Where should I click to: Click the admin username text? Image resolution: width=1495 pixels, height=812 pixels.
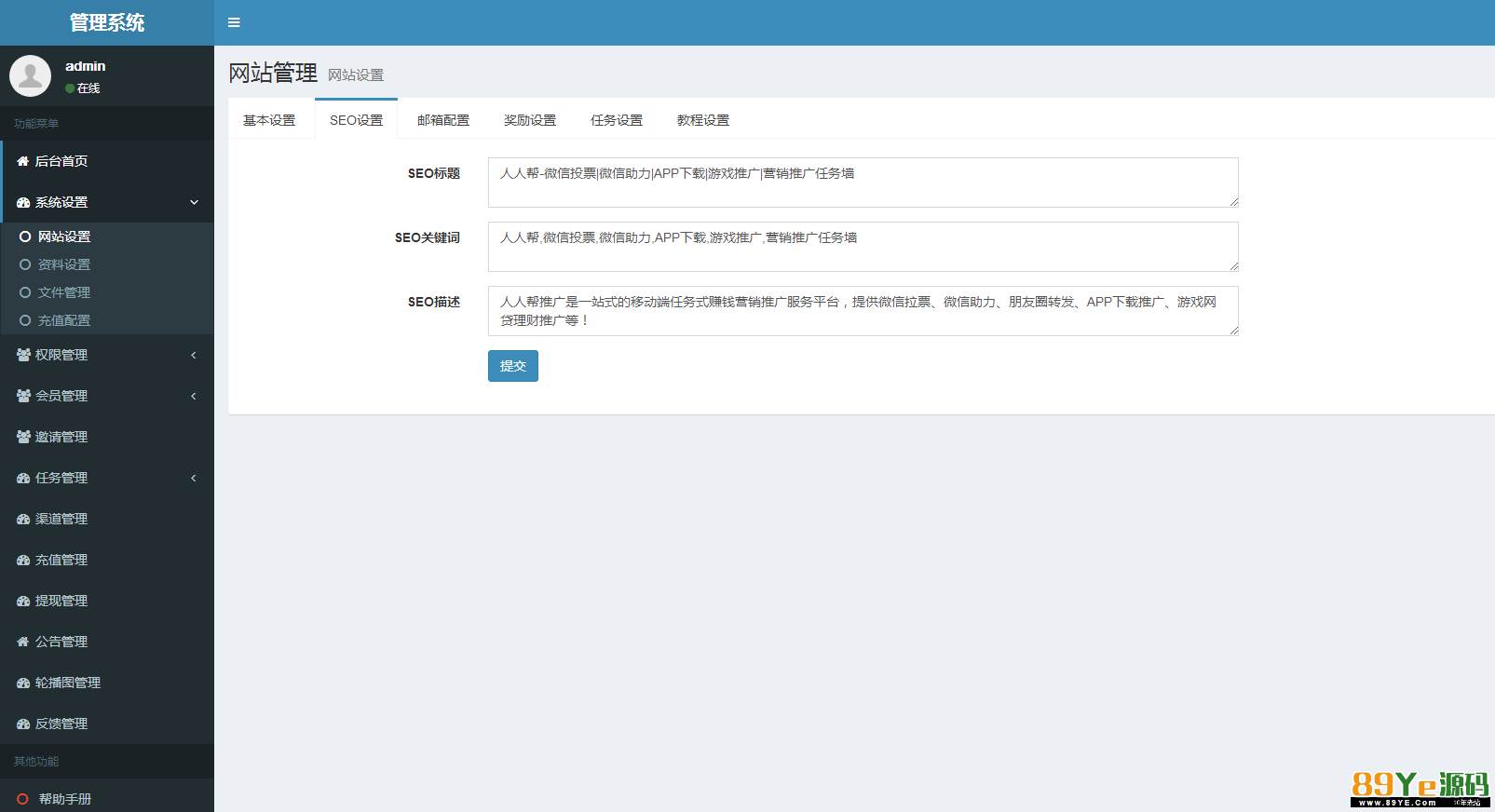[86, 66]
